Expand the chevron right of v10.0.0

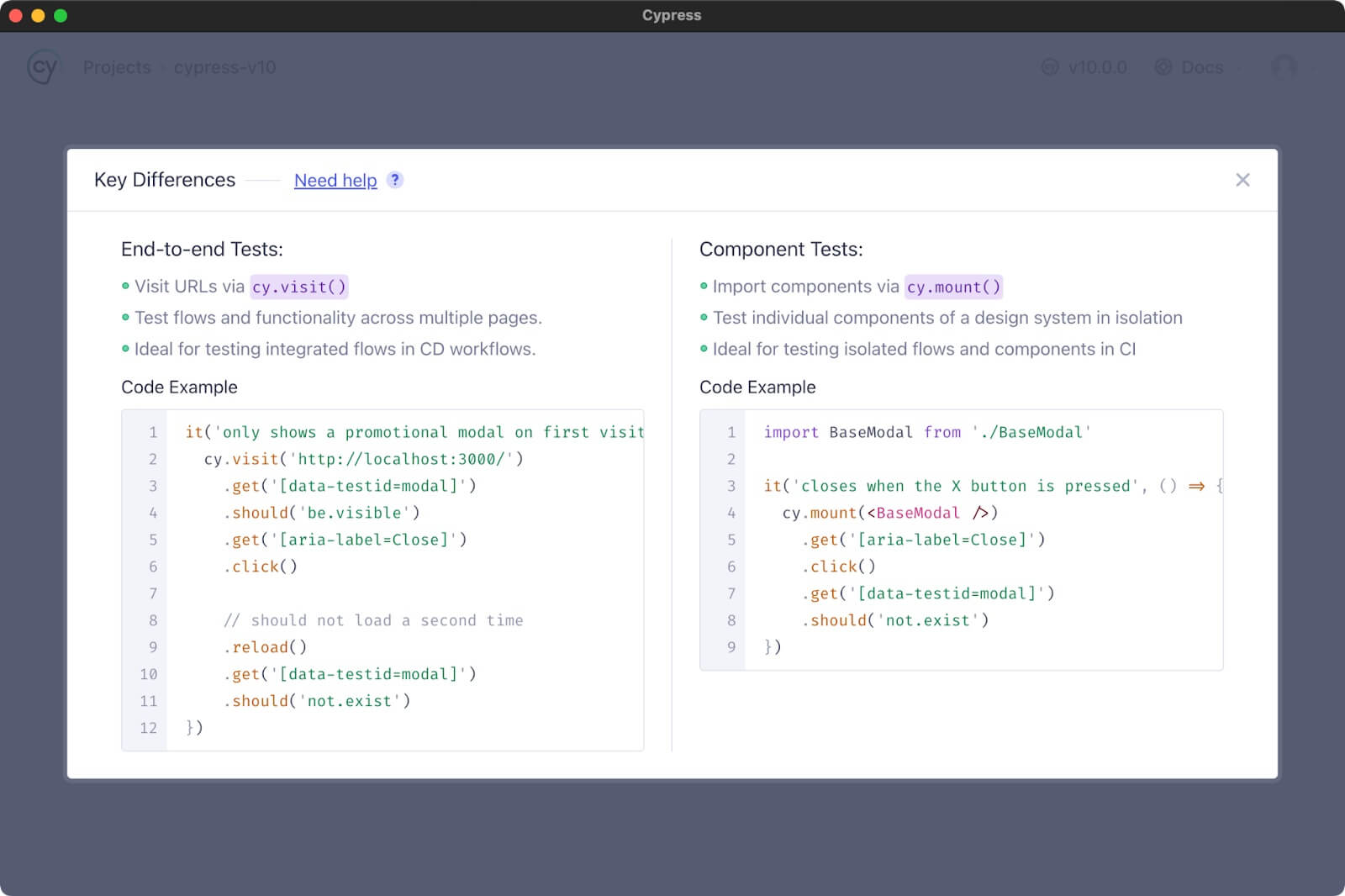click(x=1131, y=67)
